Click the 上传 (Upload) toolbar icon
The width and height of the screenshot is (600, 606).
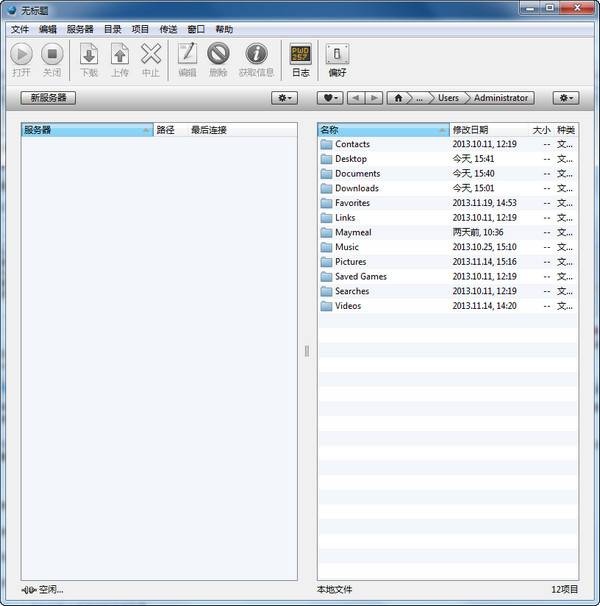click(119, 55)
